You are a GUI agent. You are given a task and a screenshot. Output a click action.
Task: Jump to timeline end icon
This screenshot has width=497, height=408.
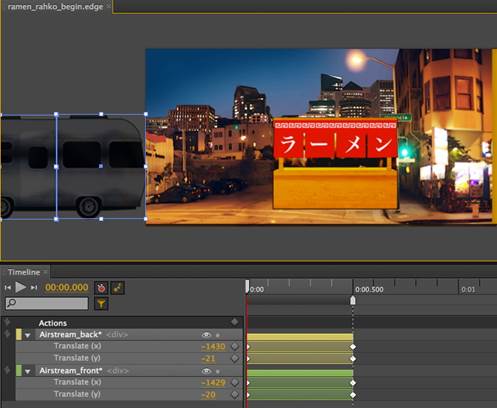click(x=34, y=287)
